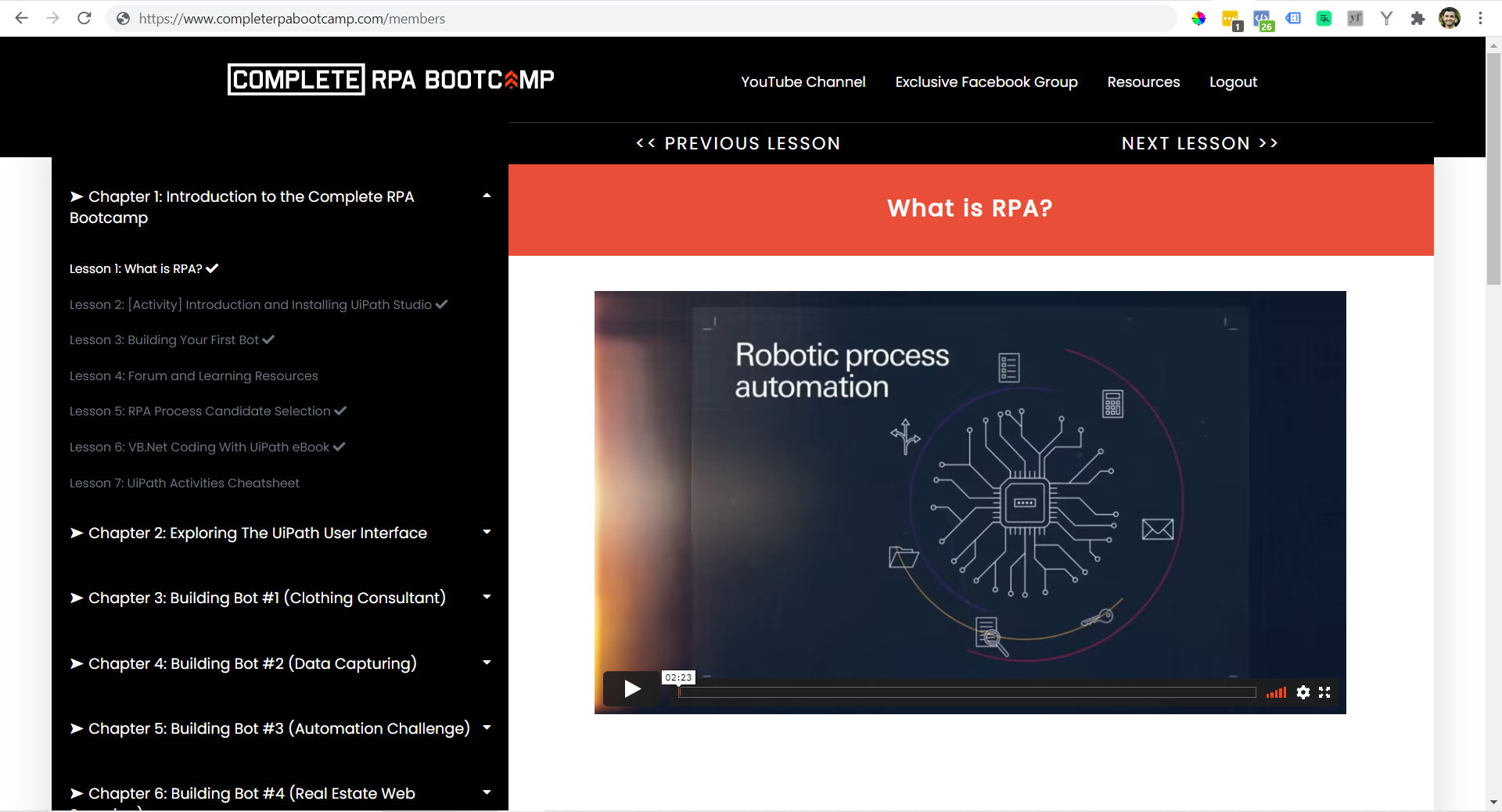The image size is (1502, 812).
Task: Open Lesson 6: VB.Net Coding eBook
Action: tap(207, 447)
